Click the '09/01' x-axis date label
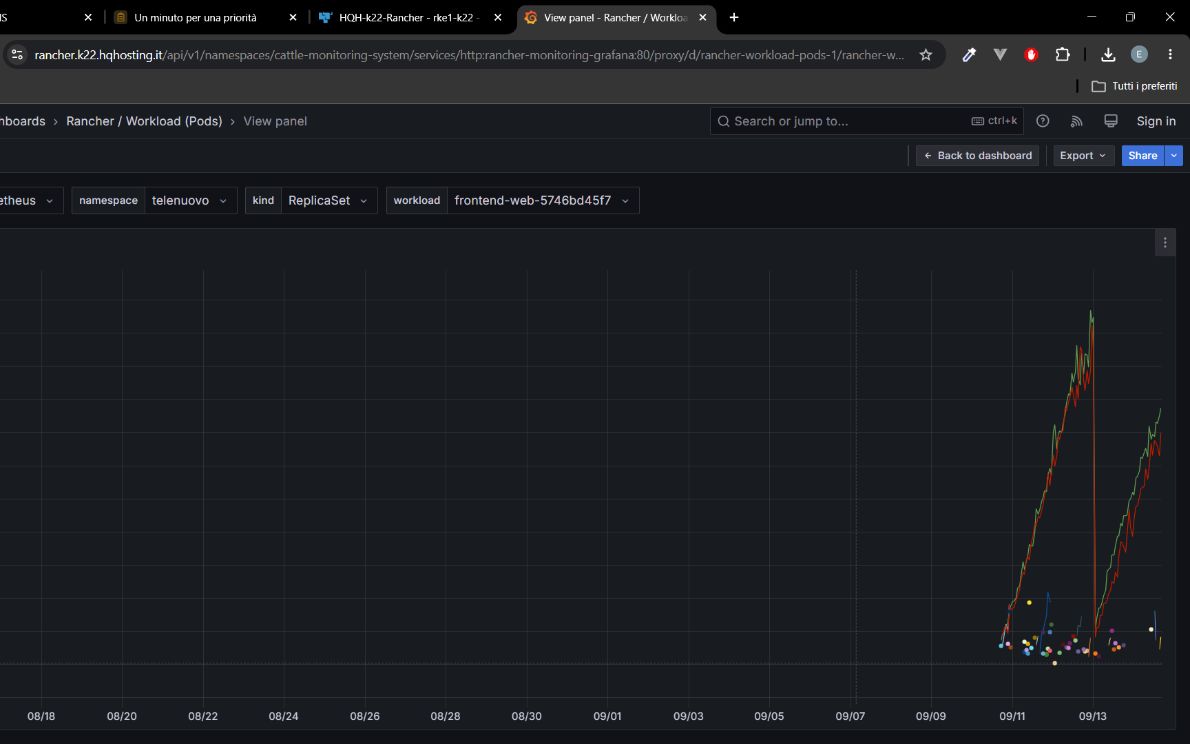 coord(607,717)
